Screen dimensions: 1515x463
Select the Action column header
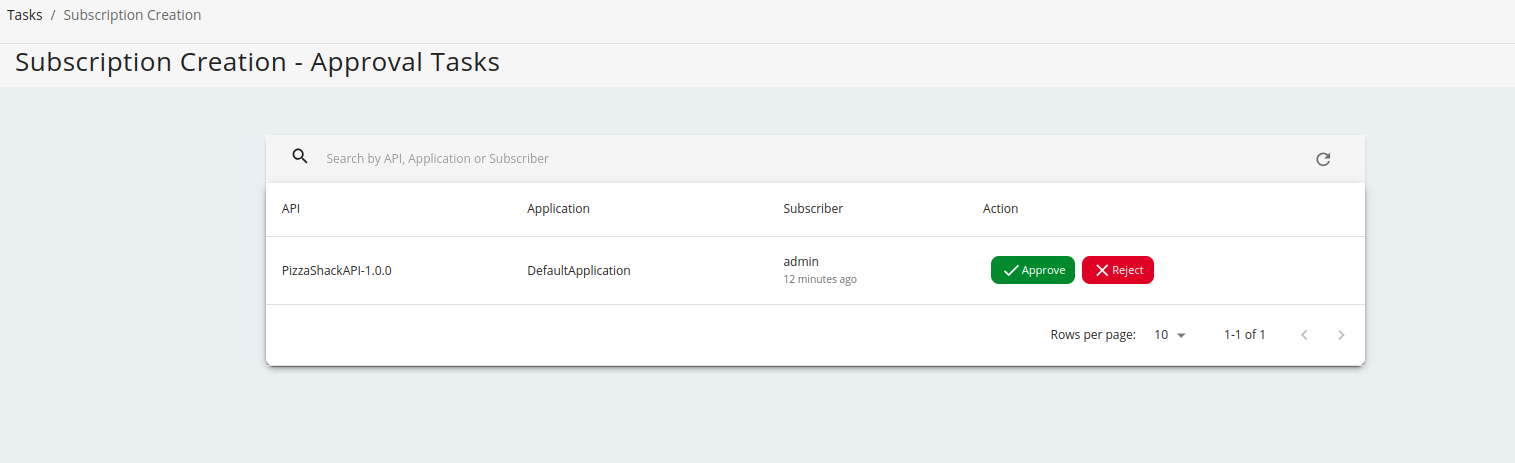[1000, 209]
